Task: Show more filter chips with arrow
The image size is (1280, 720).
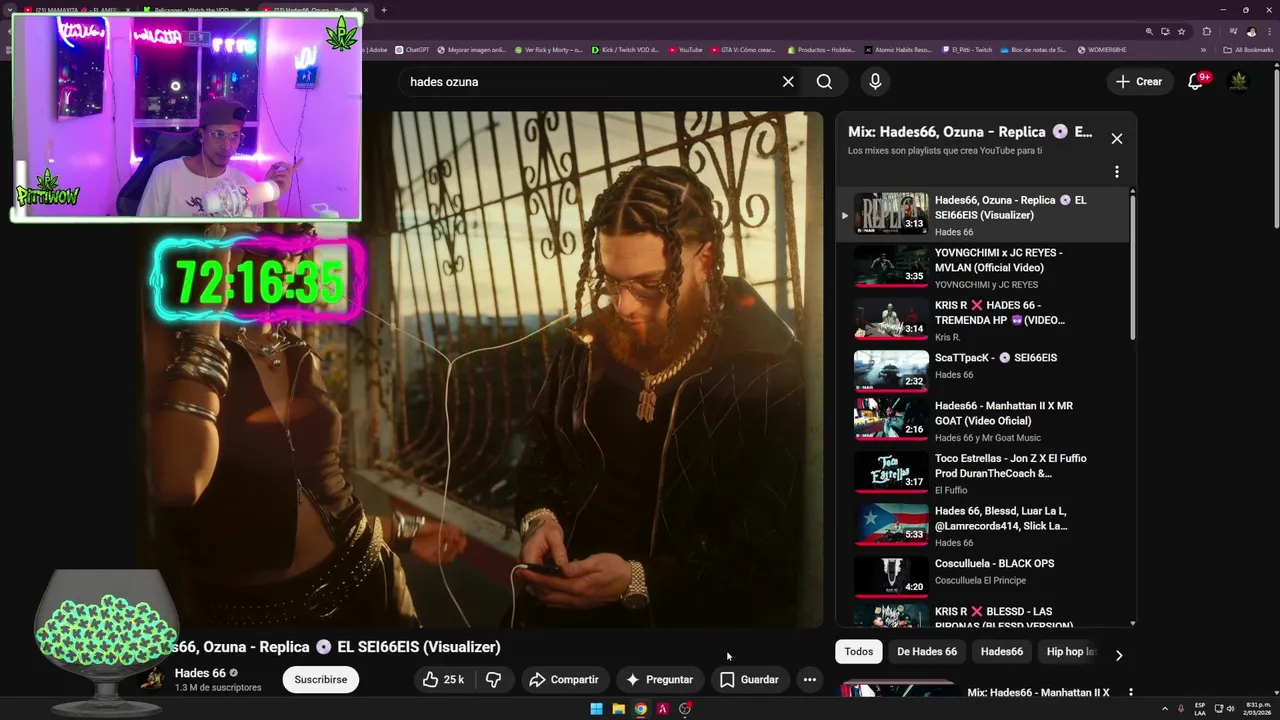Action: 1119,655
